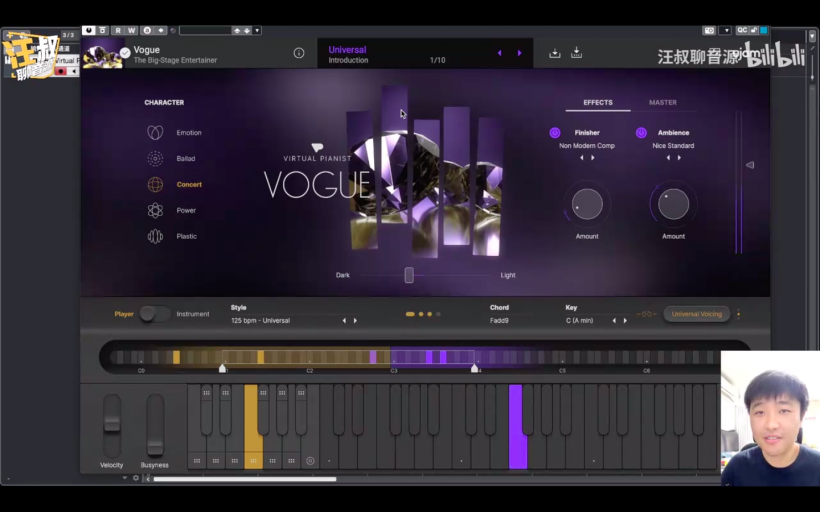The width and height of the screenshot is (820, 512).
Task: Open dropdown arrow next to camera icon
Action: click(x=725, y=30)
